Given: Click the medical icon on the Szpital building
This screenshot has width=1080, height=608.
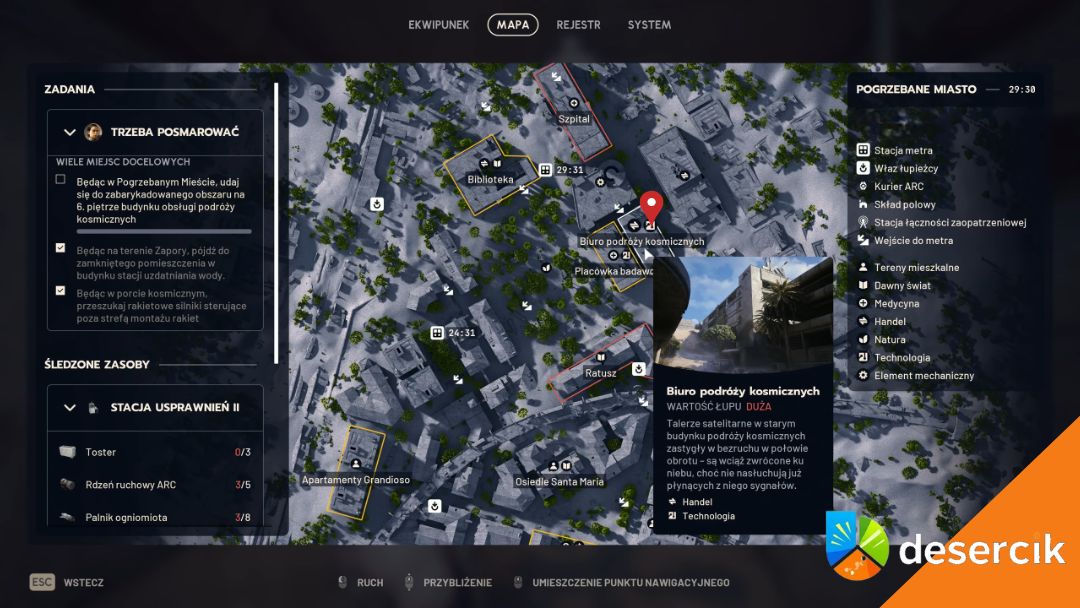Looking at the screenshot, I should (574, 102).
